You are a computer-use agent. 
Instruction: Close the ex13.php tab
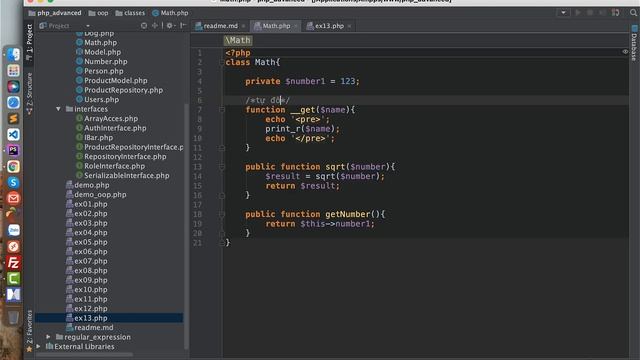pyautogui.click(x=349, y=26)
